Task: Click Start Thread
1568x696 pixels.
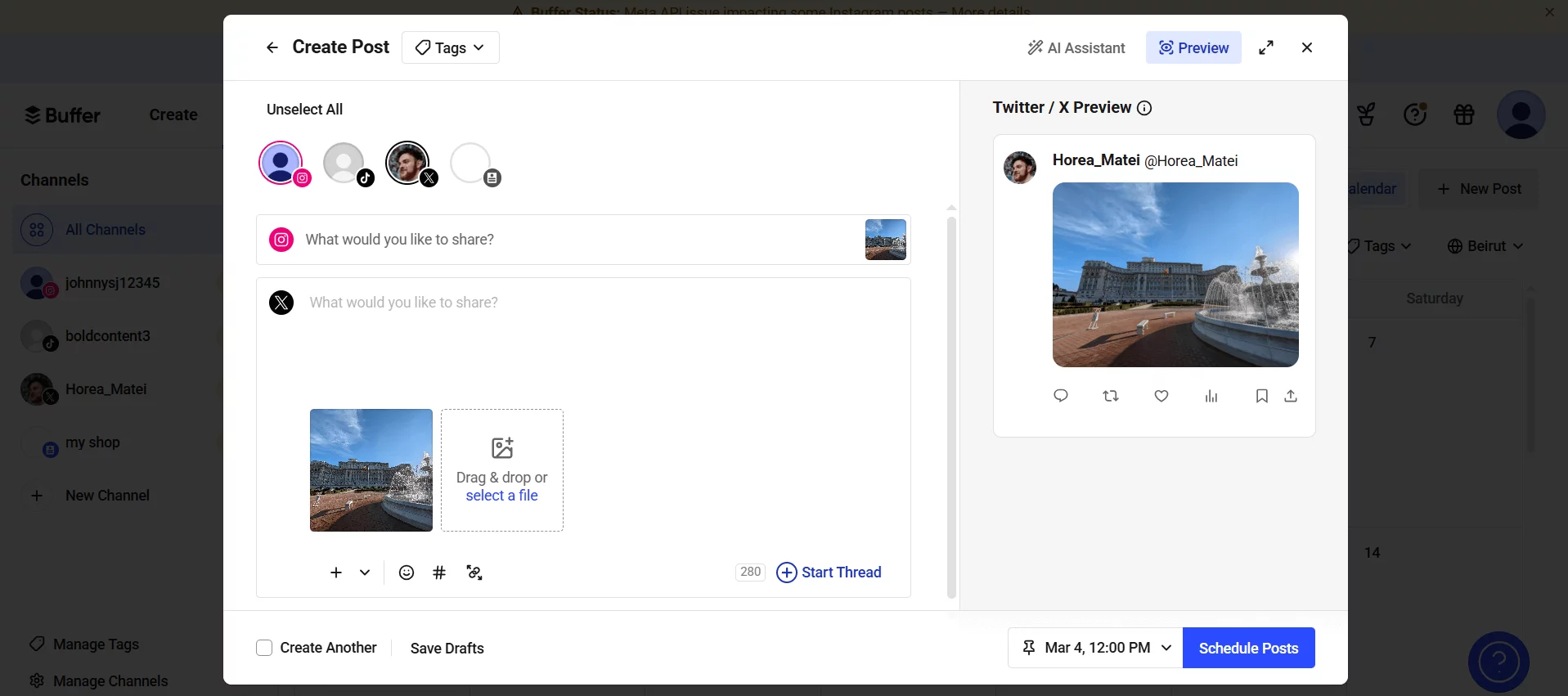Action: click(x=829, y=573)
